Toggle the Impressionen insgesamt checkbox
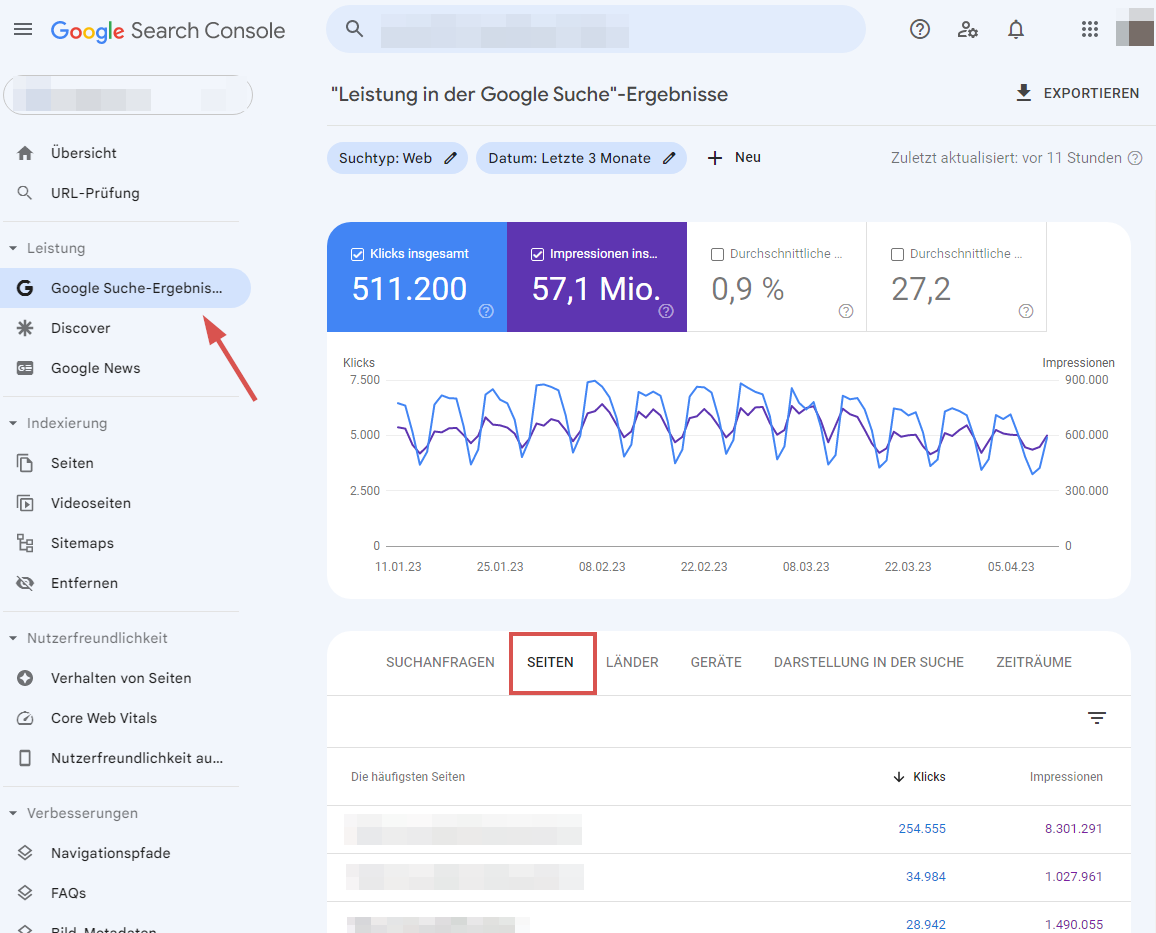Image resolution: width=1156 pixels, height=933 pixels. (537, 254)
